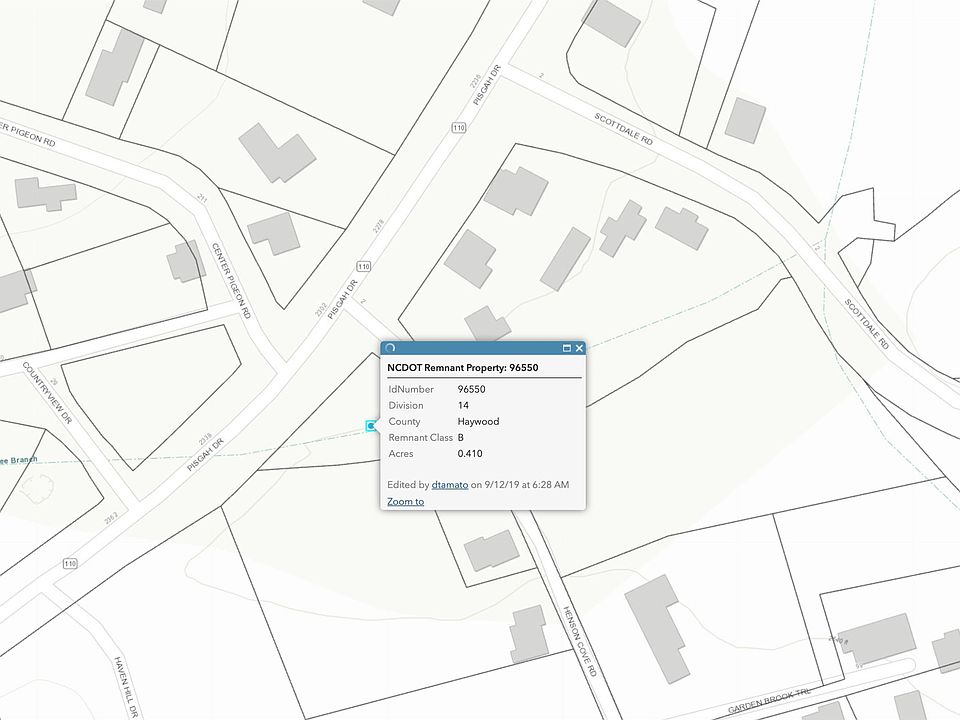Close the NCDOT Remnant Property popup
The image size is (960, 720).
pos(579,348)
